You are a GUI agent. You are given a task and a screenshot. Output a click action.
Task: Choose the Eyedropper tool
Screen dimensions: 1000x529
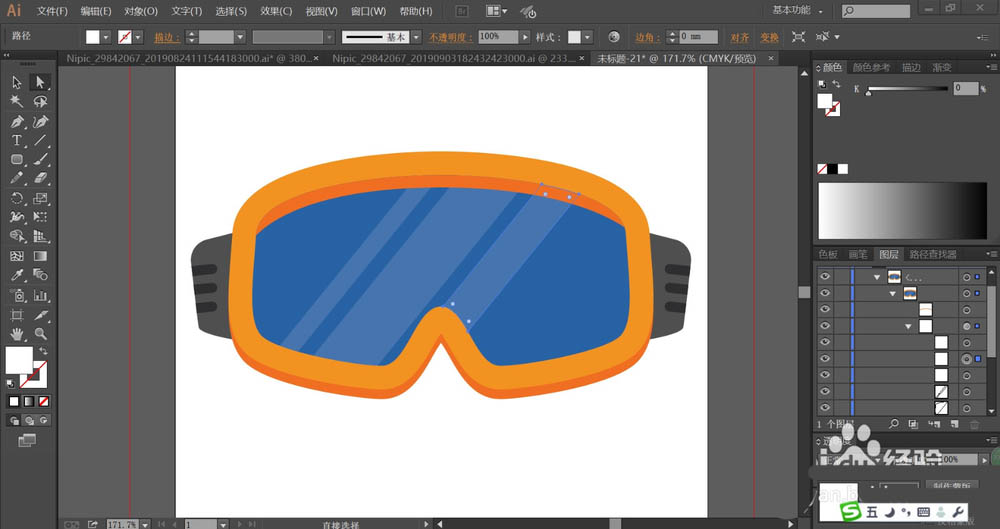17,275
